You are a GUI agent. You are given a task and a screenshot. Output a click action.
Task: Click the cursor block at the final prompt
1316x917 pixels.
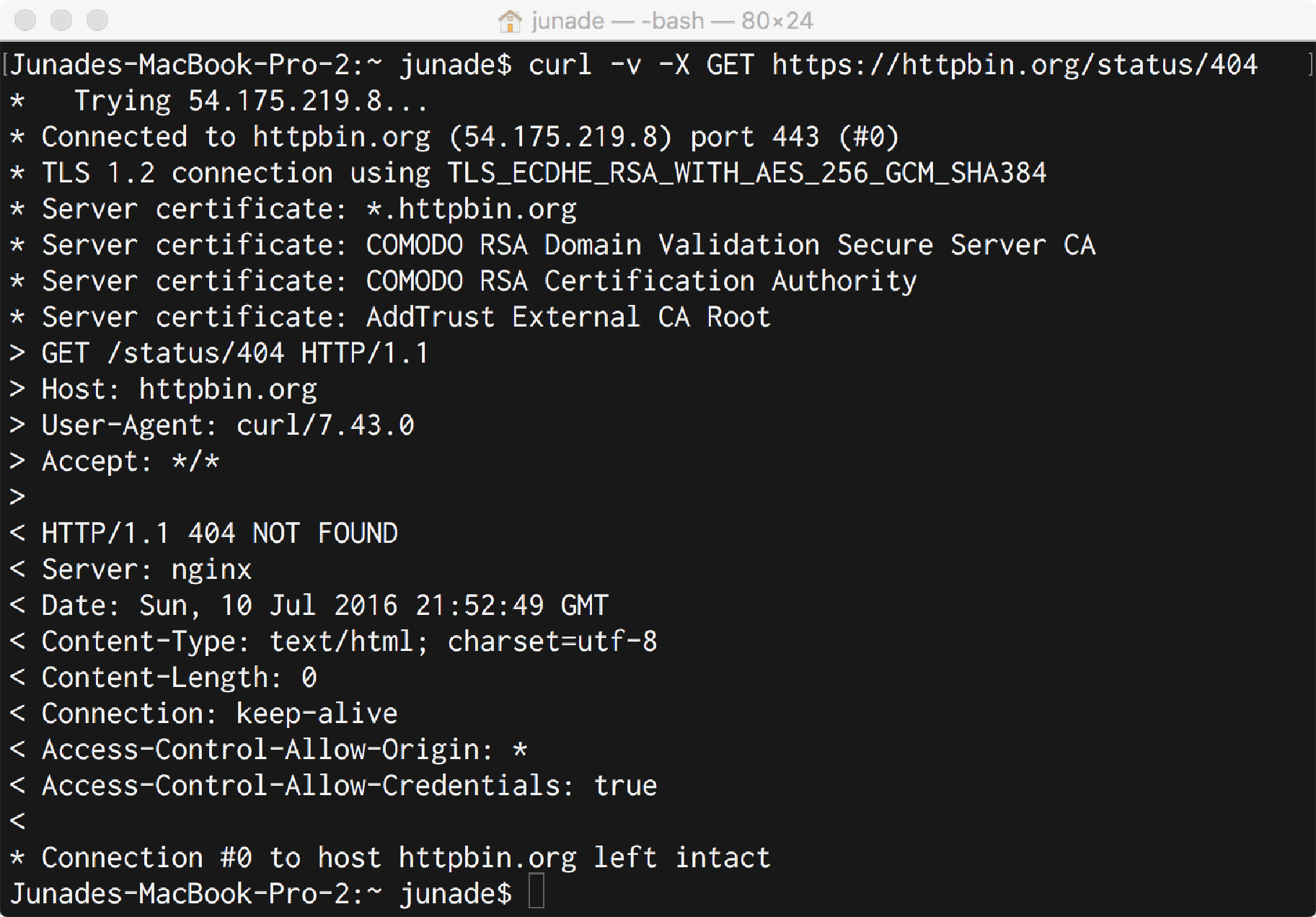tap(536, 891)
